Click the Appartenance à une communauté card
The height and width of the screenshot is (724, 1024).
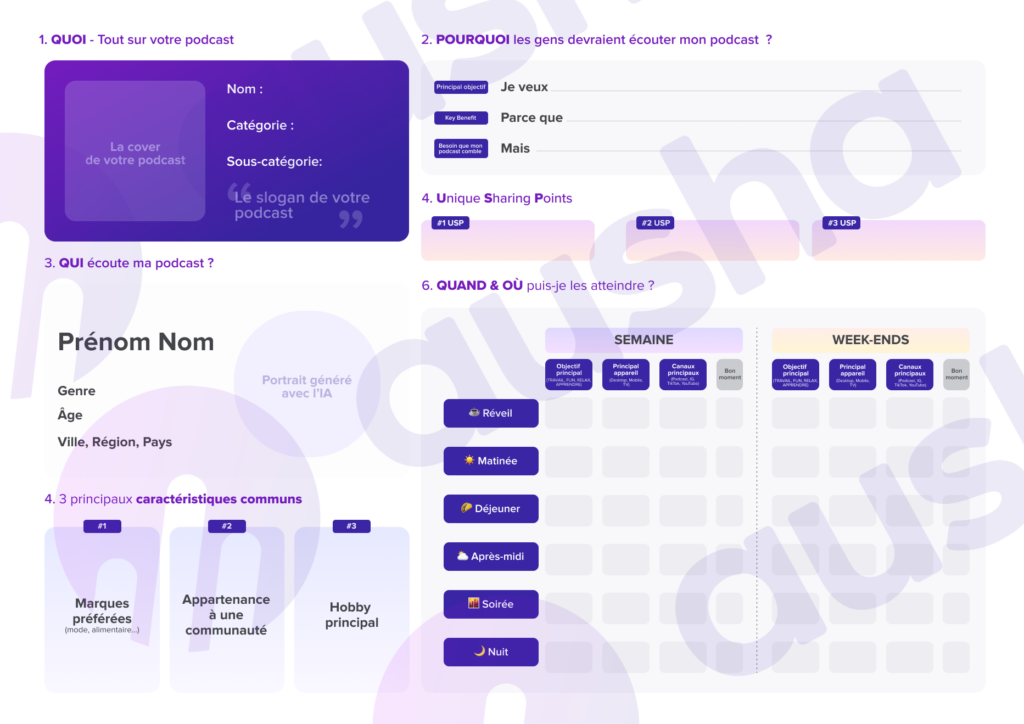coord(227,609)
